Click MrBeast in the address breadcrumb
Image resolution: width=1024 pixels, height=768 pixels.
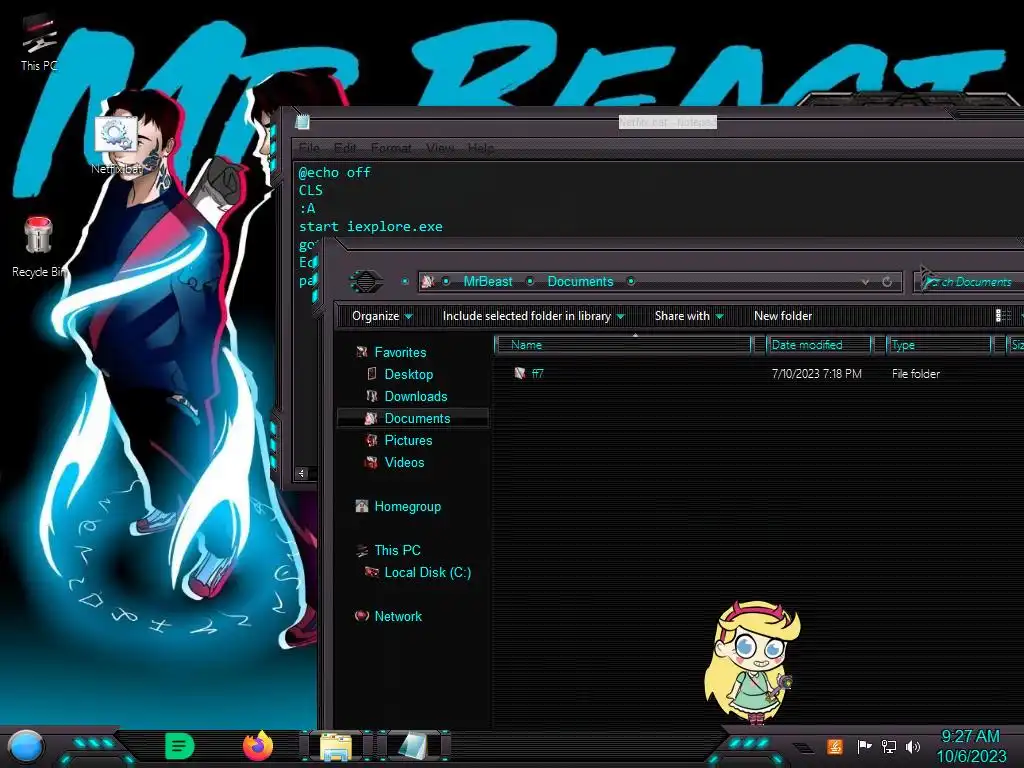488,281
